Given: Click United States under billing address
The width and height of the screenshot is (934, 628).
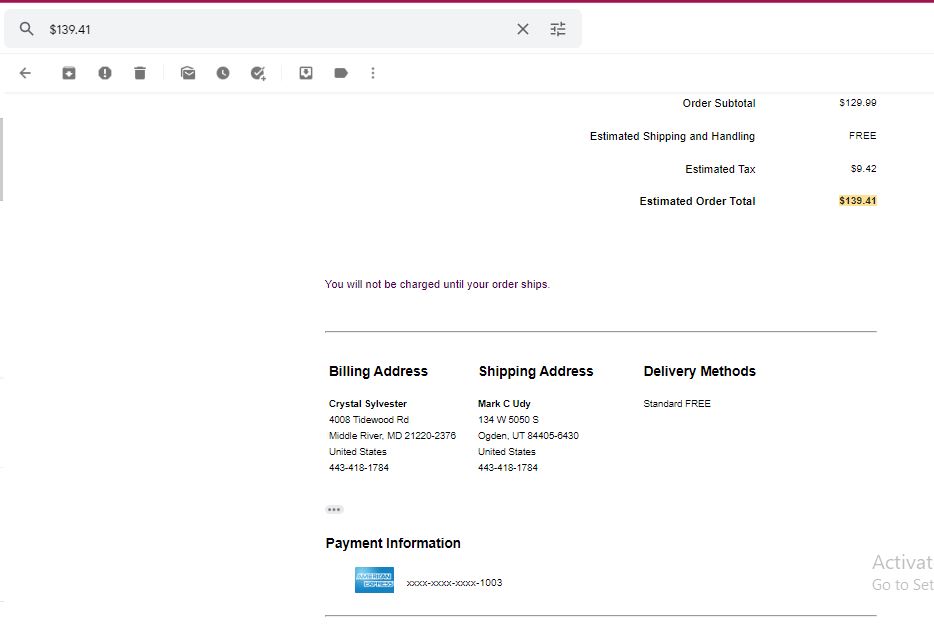Looking at the screenshot, I should [357, 452].
